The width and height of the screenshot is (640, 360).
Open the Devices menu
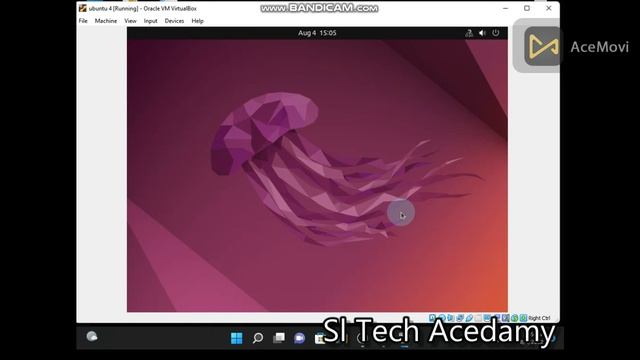point(174,21)
